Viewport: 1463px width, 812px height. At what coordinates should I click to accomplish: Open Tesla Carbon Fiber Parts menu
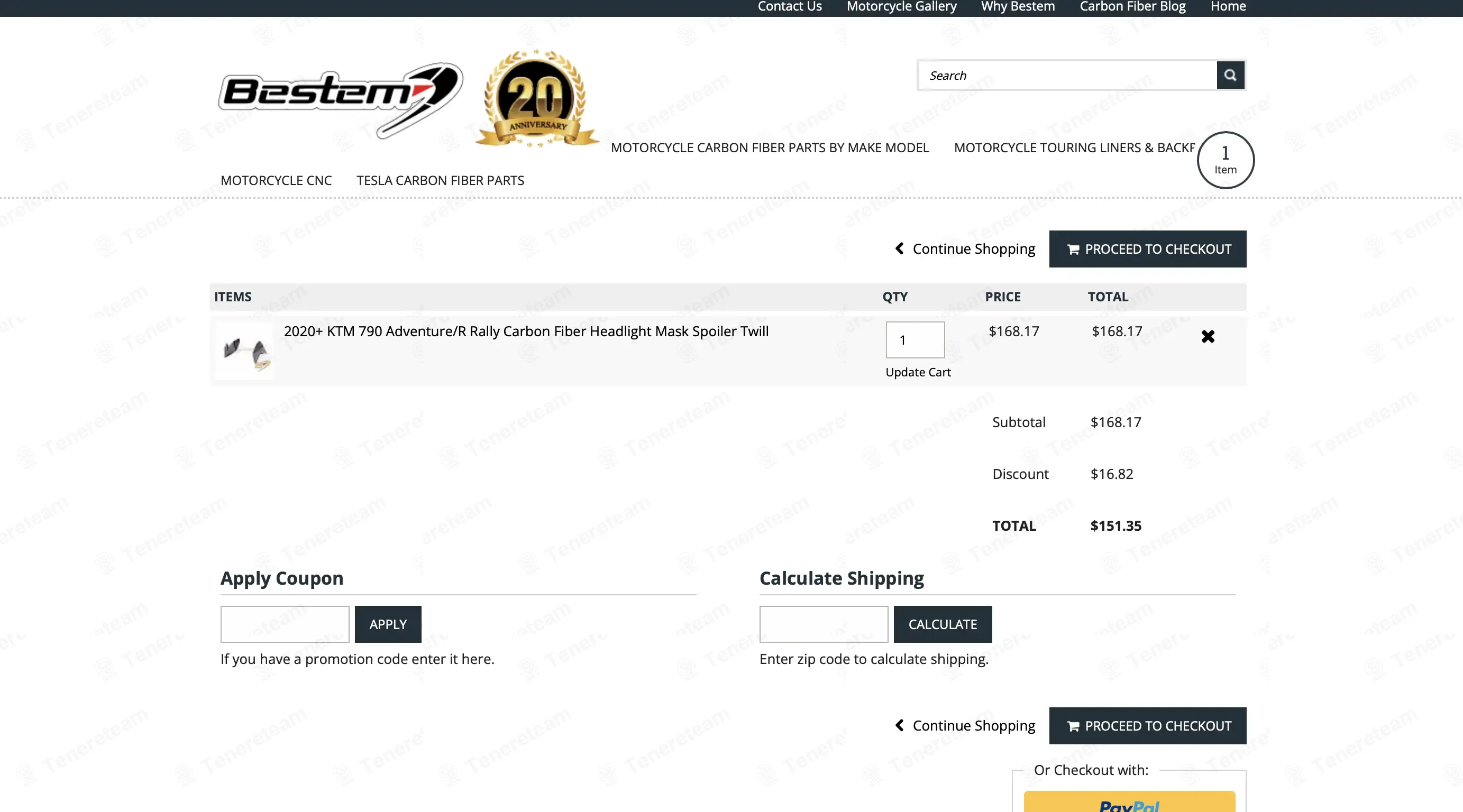pos(440,181)
